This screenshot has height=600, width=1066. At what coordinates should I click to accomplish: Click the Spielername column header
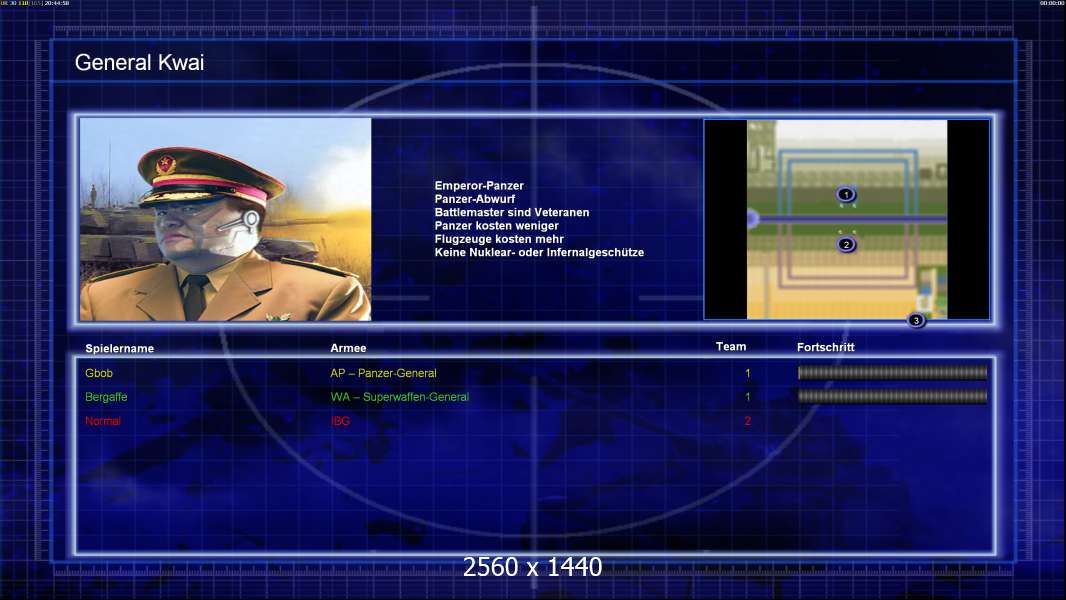pyautogui.click(x=120, y=349)
